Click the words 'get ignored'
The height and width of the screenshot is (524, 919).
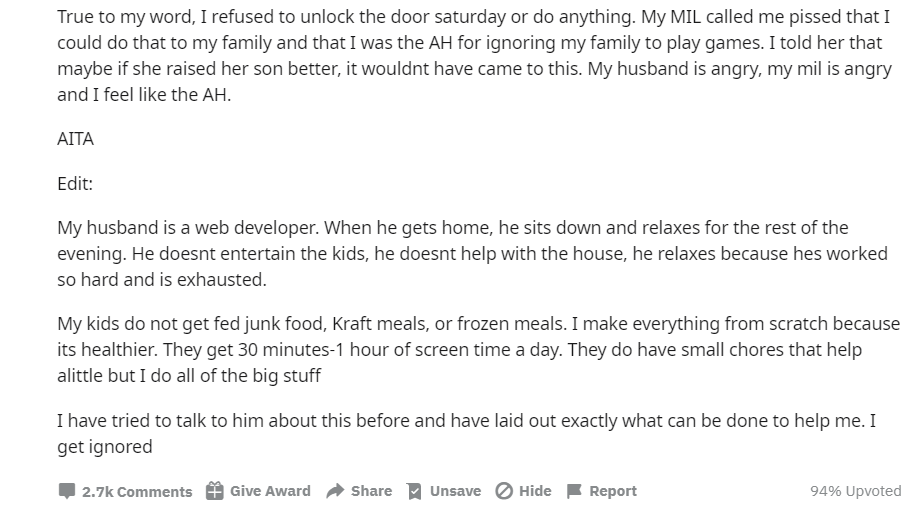pyautogui.click(x=105, y=447)
